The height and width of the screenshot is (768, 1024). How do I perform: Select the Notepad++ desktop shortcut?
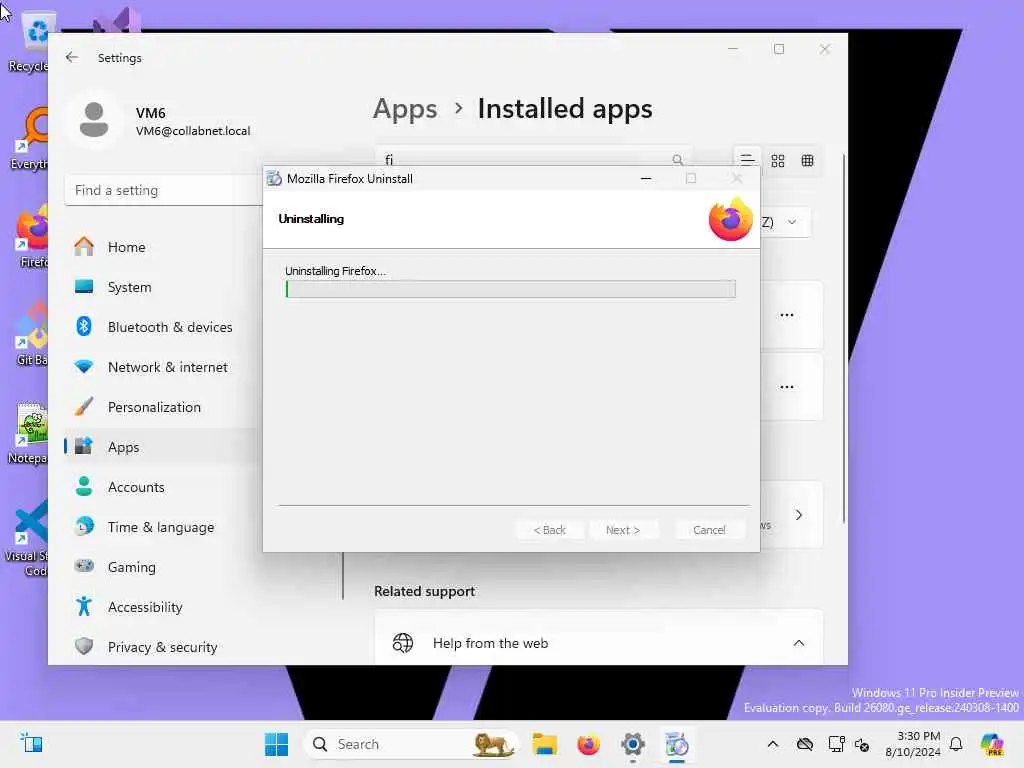pyautogui.click(x=29, y=433)
